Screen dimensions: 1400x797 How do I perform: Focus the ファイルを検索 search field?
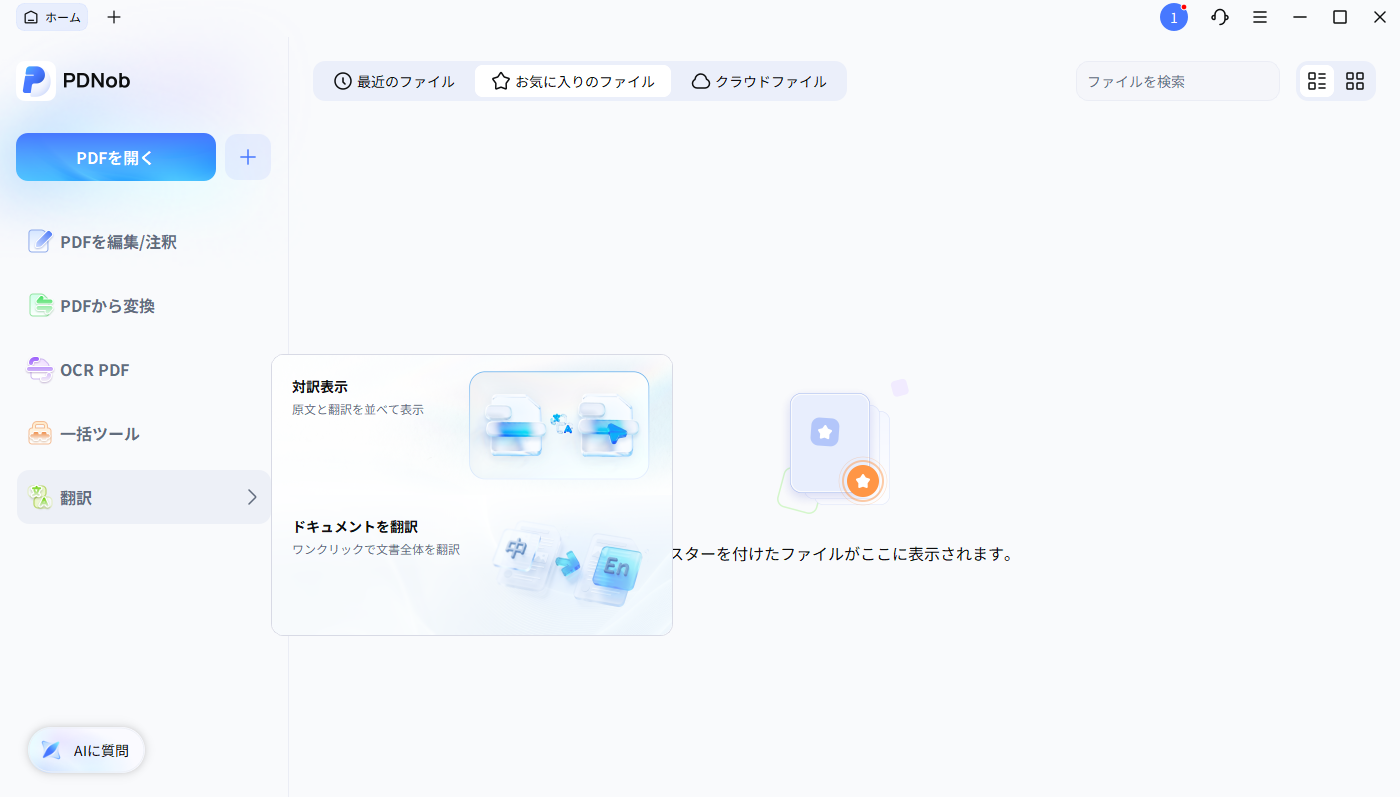point(1178,81)
